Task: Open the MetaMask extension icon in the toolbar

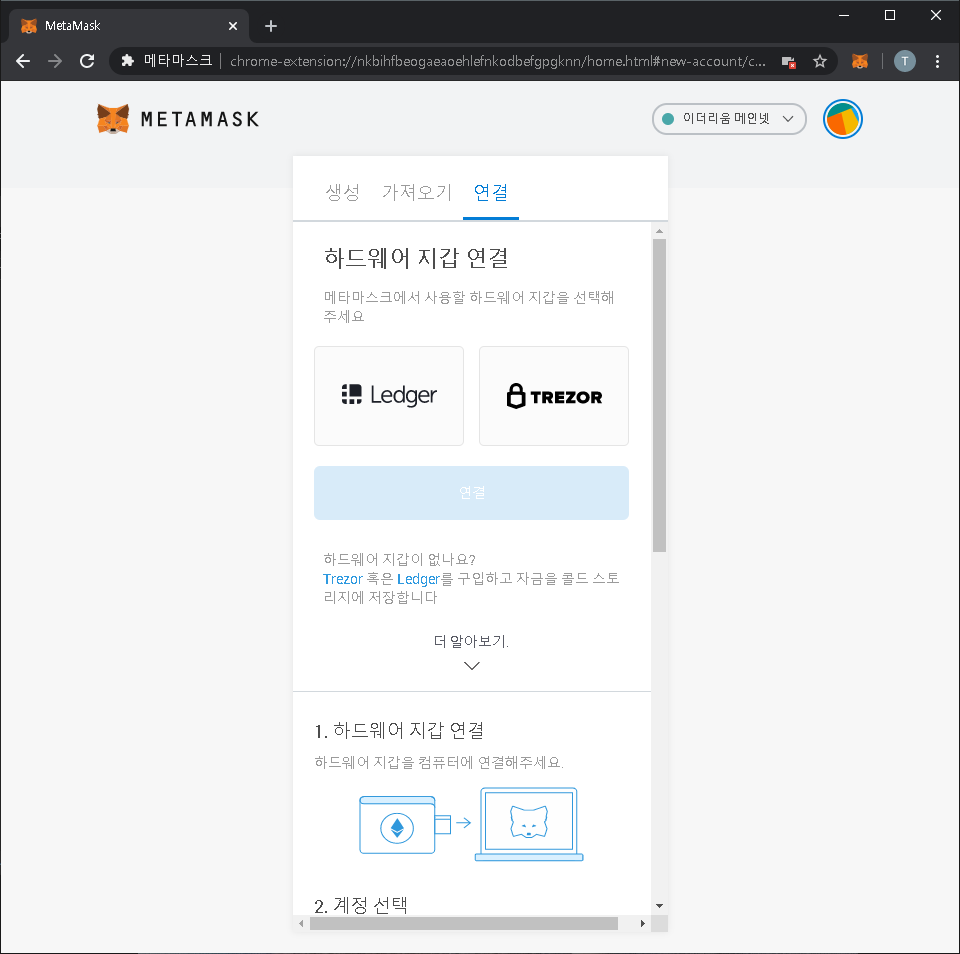Action: tap(860, 61)
